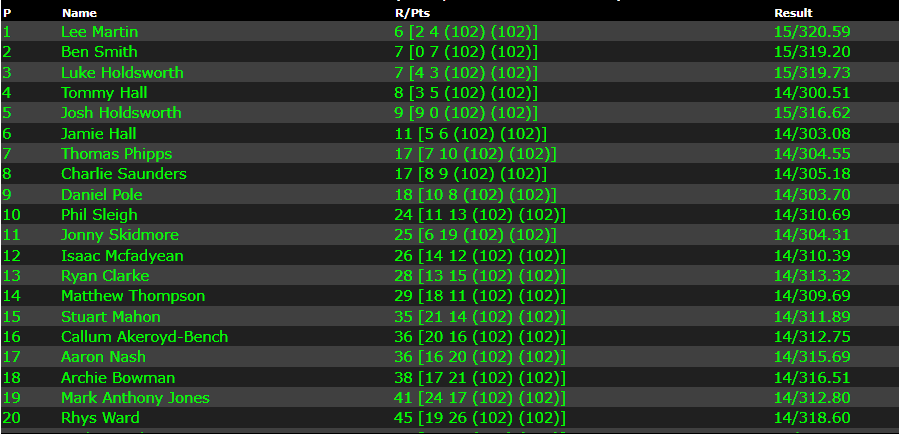This screenshot has height=434, width=899.
Task: Click Mark Anthony Jones' name
Action: click(x=135, y=398)
